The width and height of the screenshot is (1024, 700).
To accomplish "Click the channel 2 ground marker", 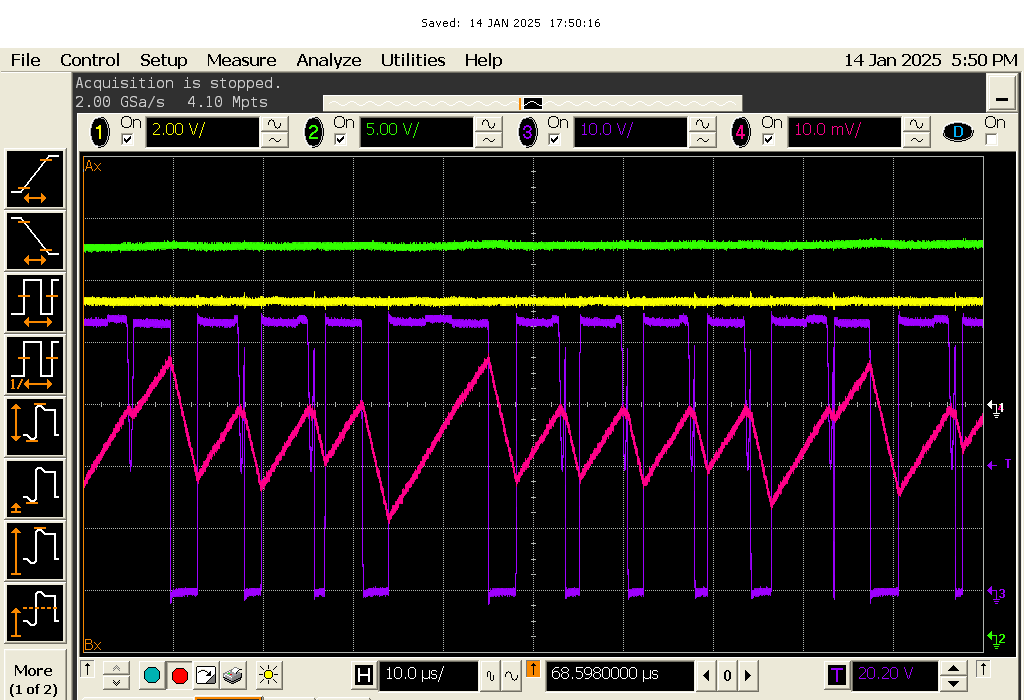I will pyautogui.click(x=997, y=639).
